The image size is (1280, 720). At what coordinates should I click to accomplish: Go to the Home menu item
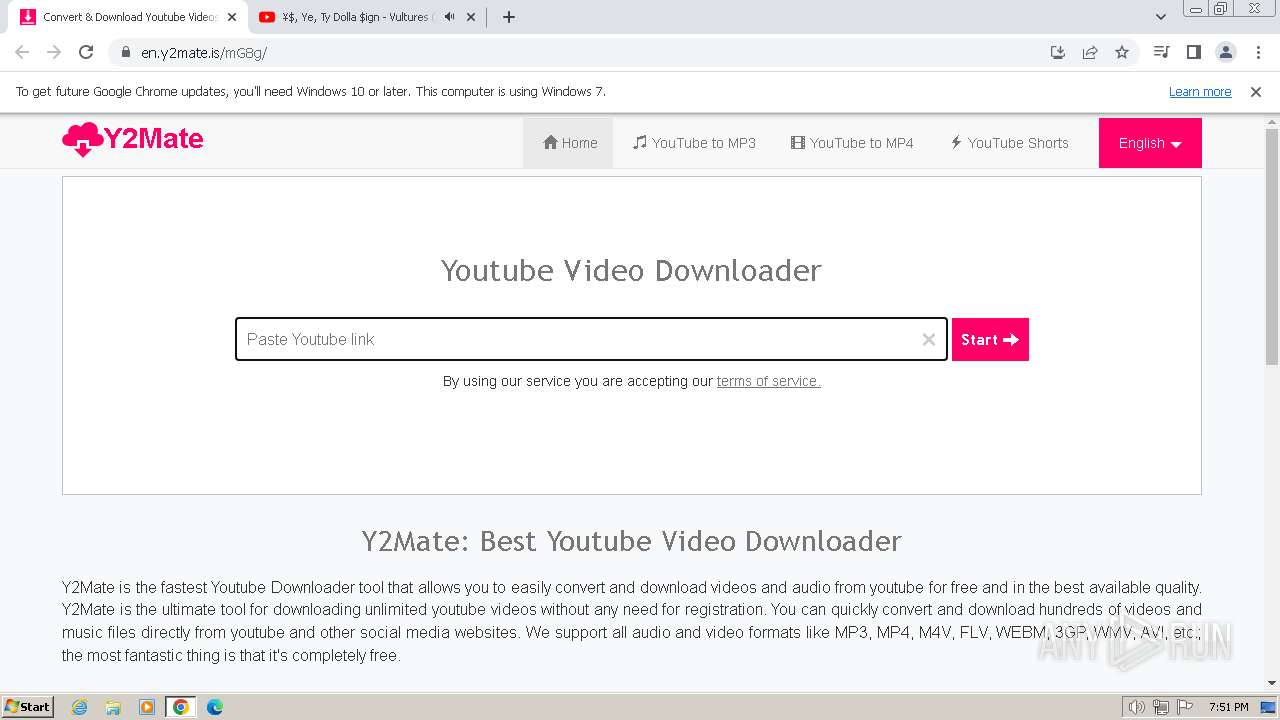pyautogui.click(x=569, y=143)
